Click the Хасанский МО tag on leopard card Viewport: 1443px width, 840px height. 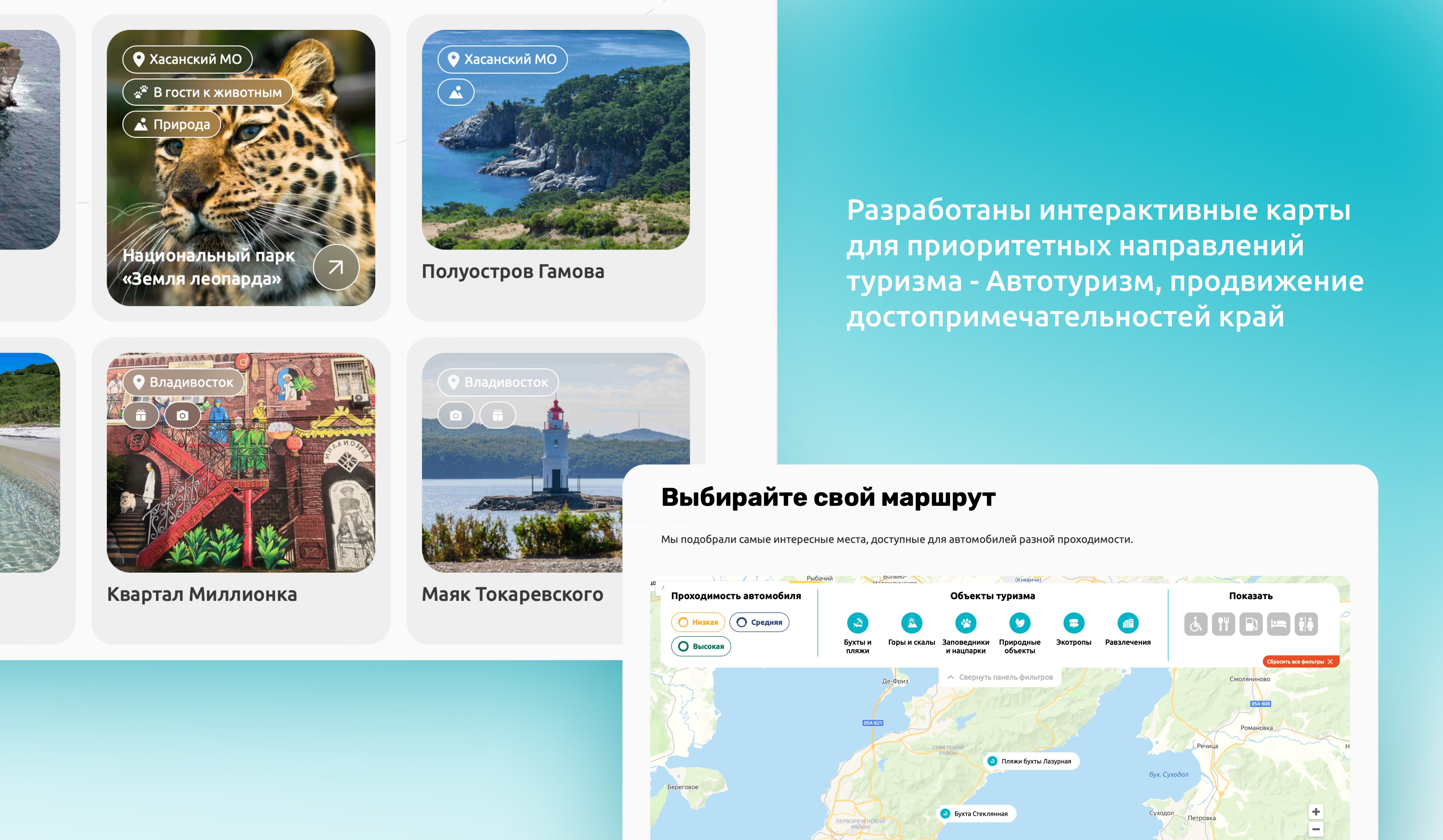[x=187, y=59]
